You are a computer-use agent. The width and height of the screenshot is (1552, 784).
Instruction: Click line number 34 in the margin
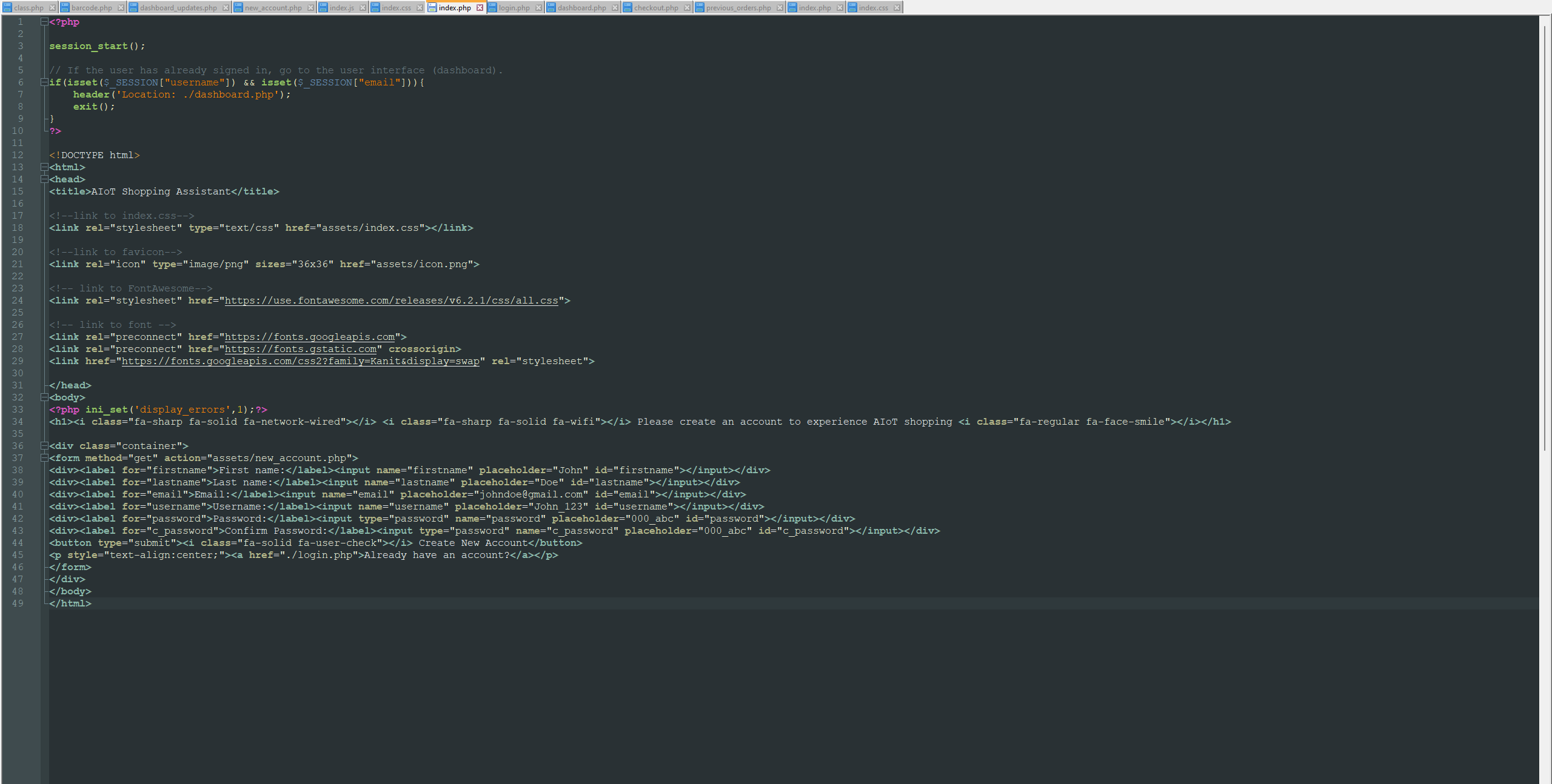pos(18,421)
